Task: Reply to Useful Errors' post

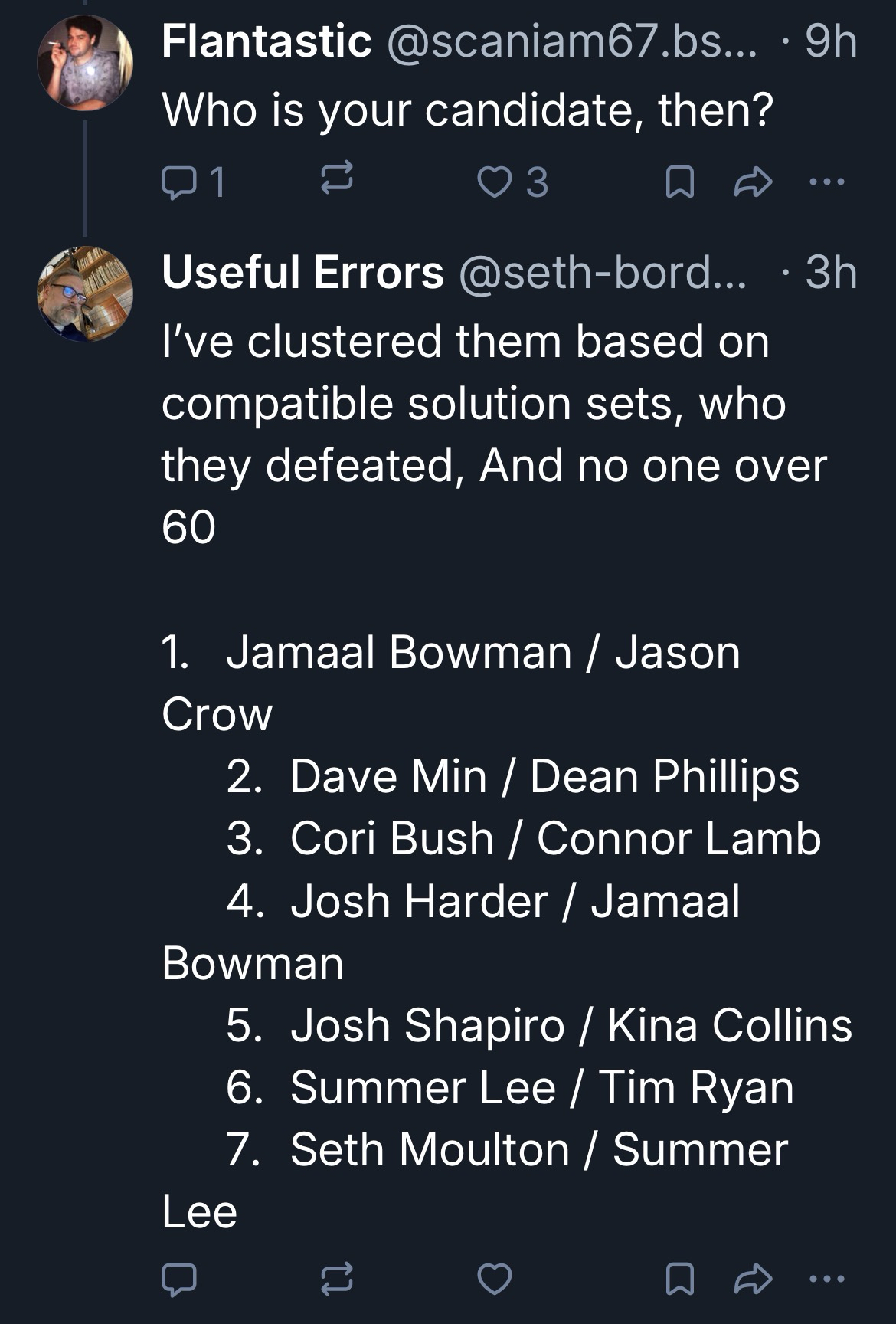Action: click(179, 1279)
